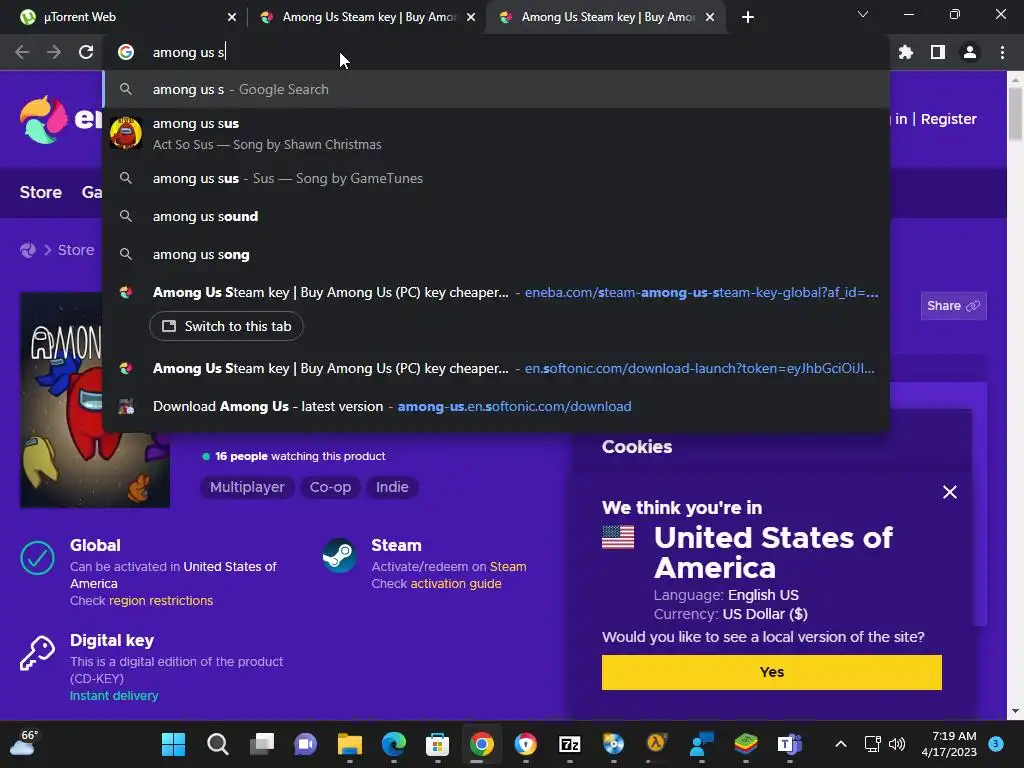1024x768 pixels.
Task: Expand the tab search chevron
Action: coord(863,14)
